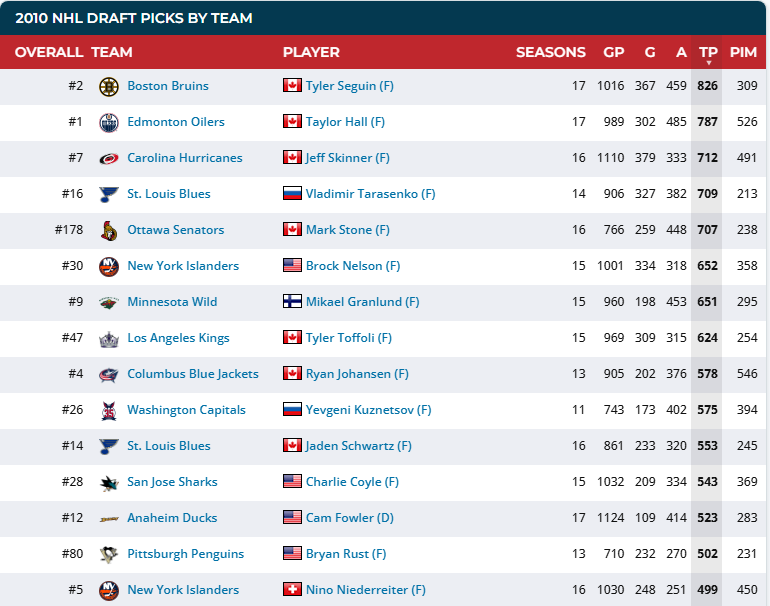Select the '1124' games played value
Image resolution: width=770 pixels, height=606 pixels.
pyautogui.click(x=610, y=518)
